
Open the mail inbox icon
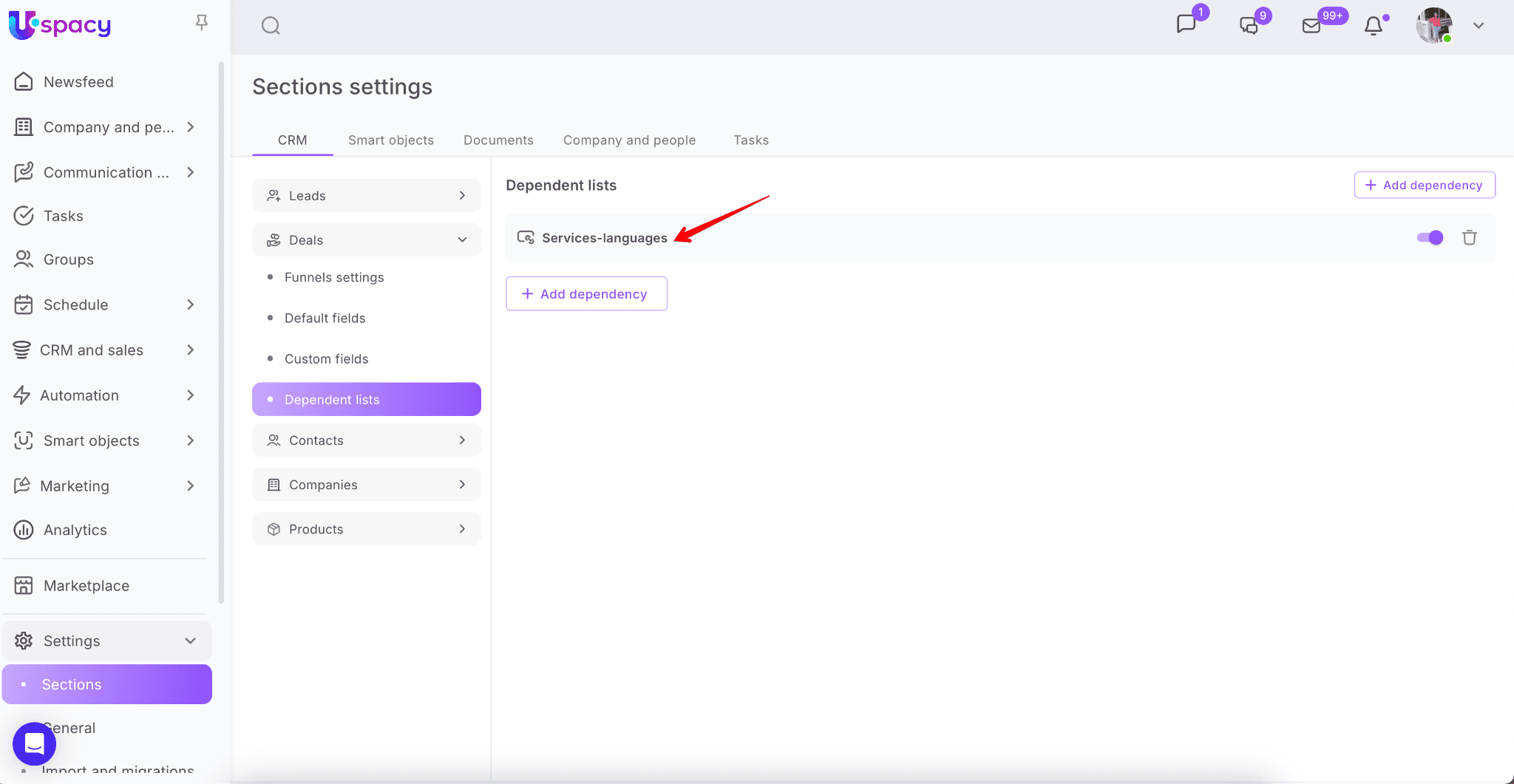click(1311, 26)
